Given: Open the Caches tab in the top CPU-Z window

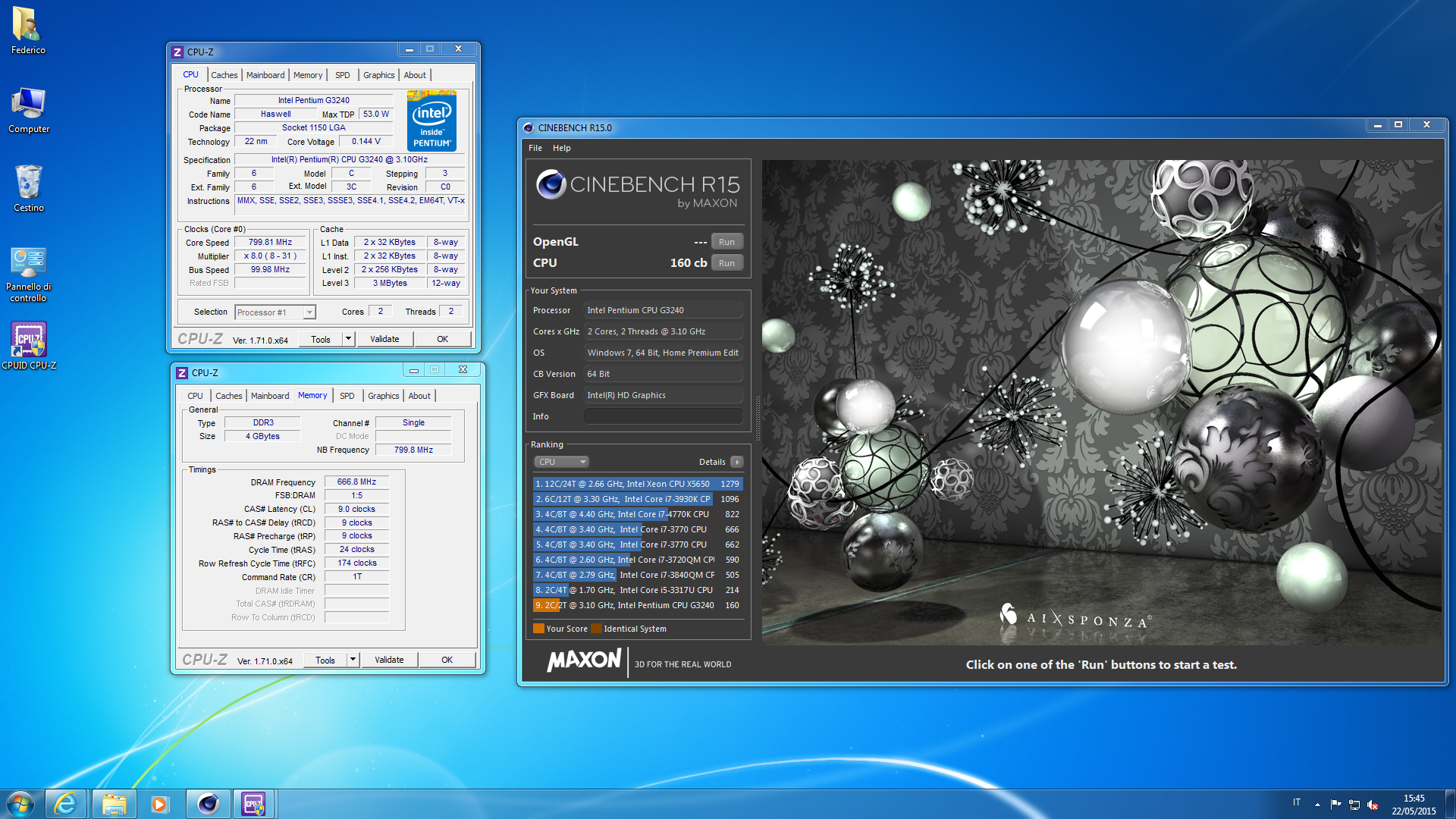Looking at the screenshot, I should pos(224,75).
